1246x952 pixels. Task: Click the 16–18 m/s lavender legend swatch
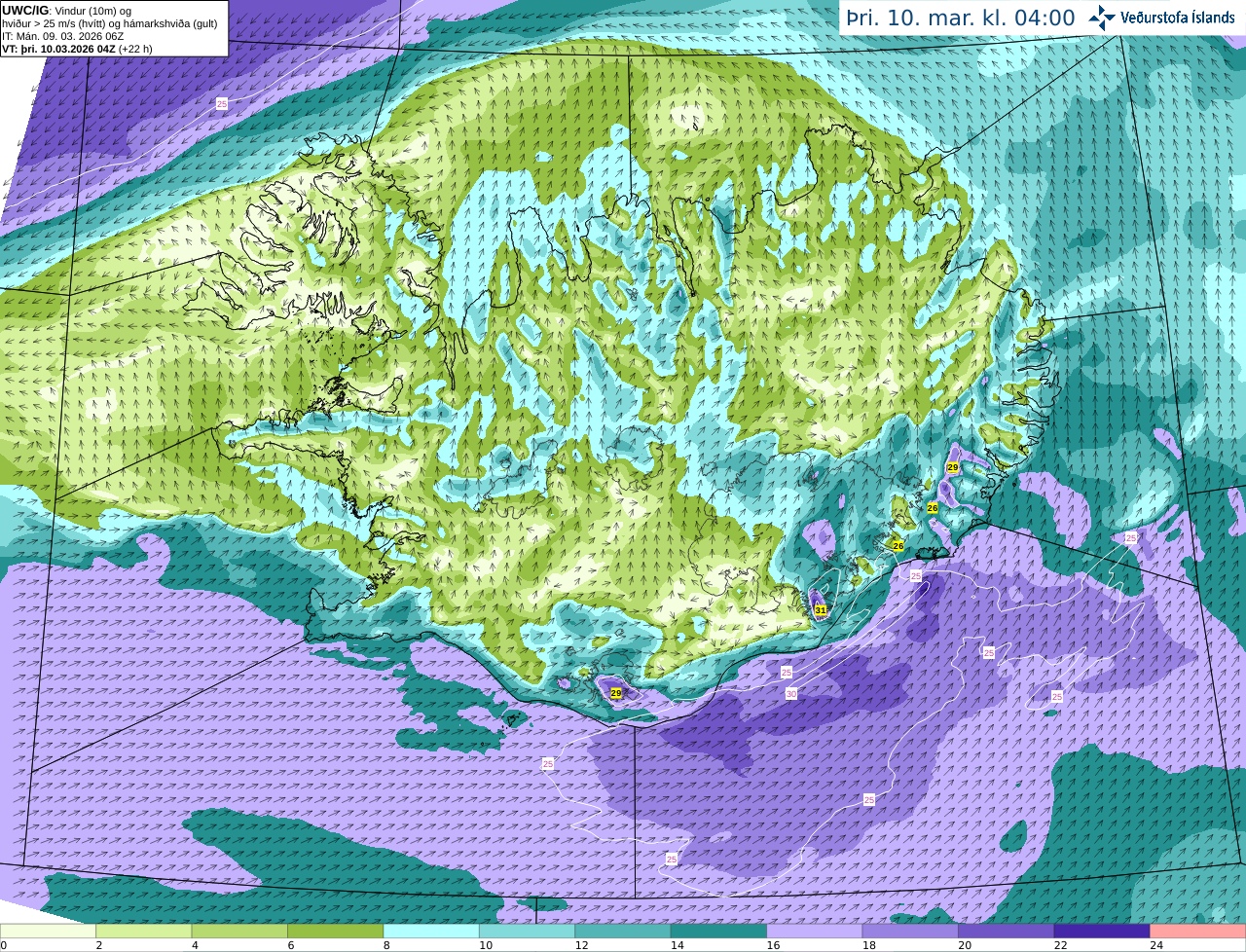tap(815, 932)
